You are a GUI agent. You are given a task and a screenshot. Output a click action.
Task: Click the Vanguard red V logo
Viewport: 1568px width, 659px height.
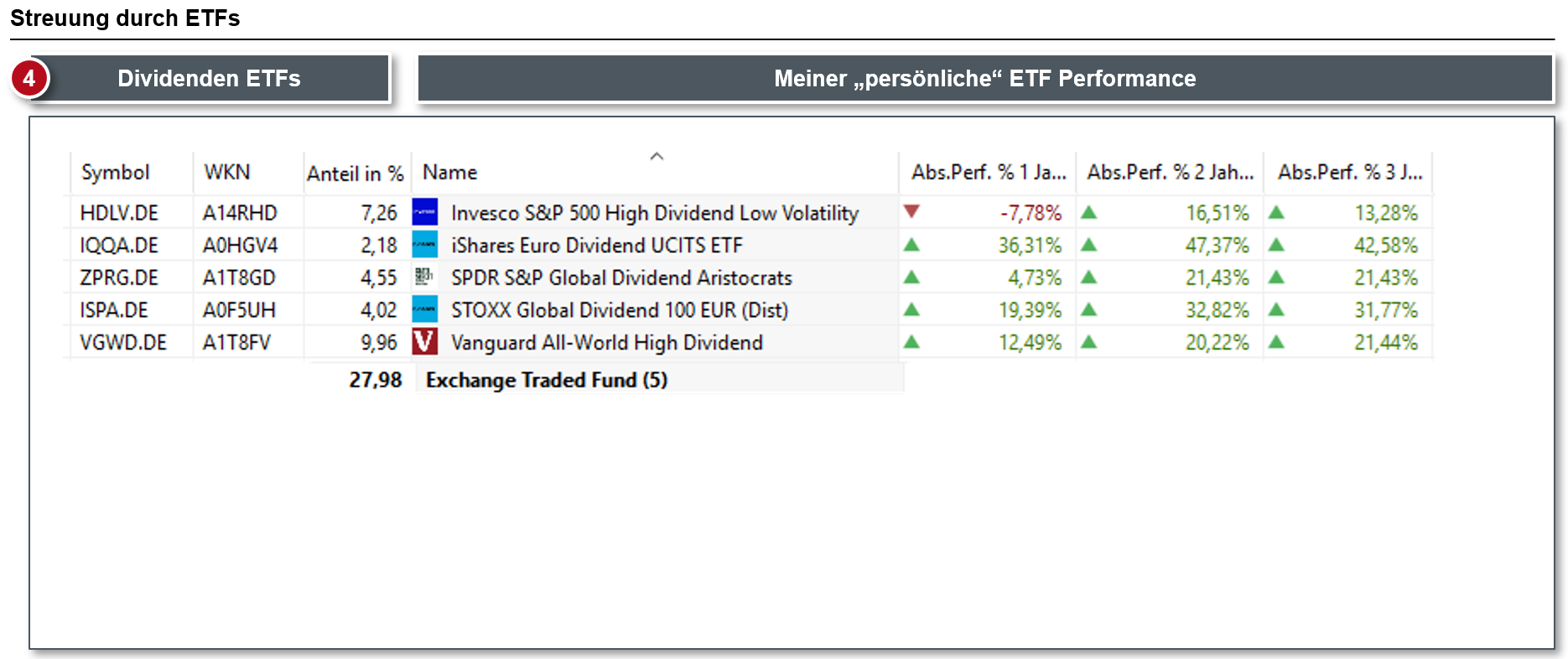[425, 341]
